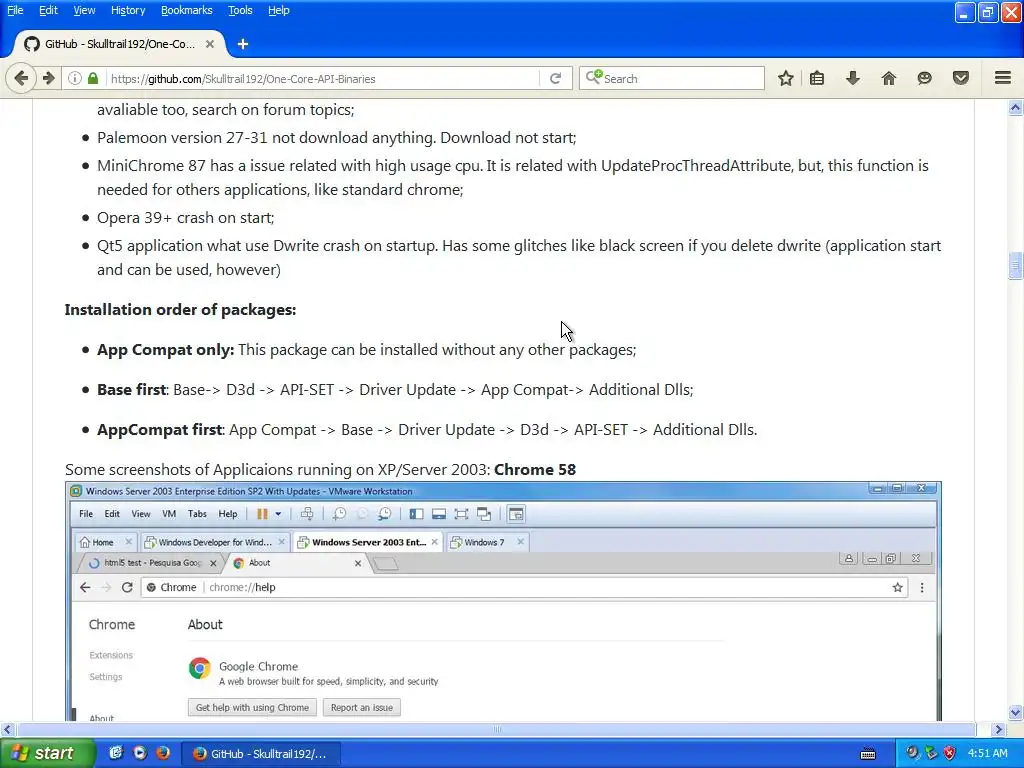Click the Safely Remove Hardware tray icon
Image resolution: width=1024 pixels, height=768 pixels.
coord(931,753)
